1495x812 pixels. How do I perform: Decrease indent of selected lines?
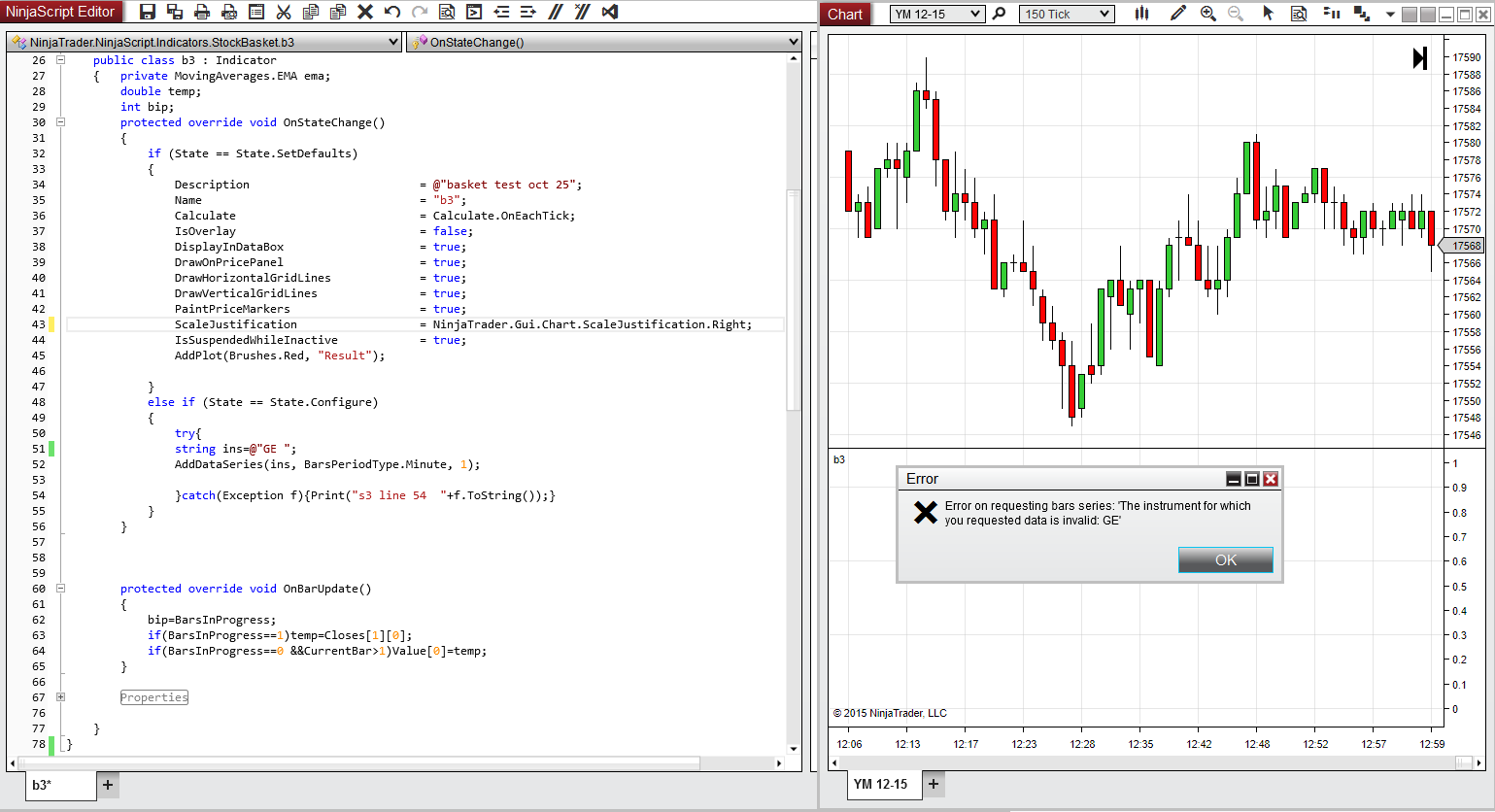click(x=501, y=12)
